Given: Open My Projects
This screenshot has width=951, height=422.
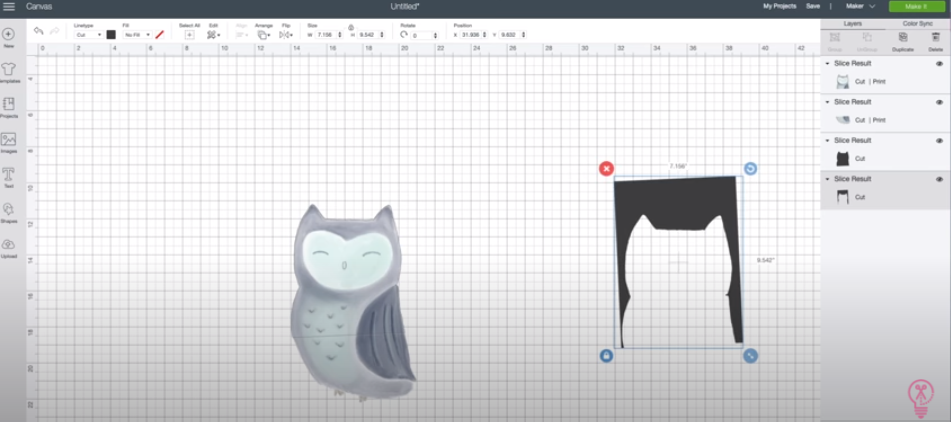Looking at the screenshot, I should (x=779, y=6).
